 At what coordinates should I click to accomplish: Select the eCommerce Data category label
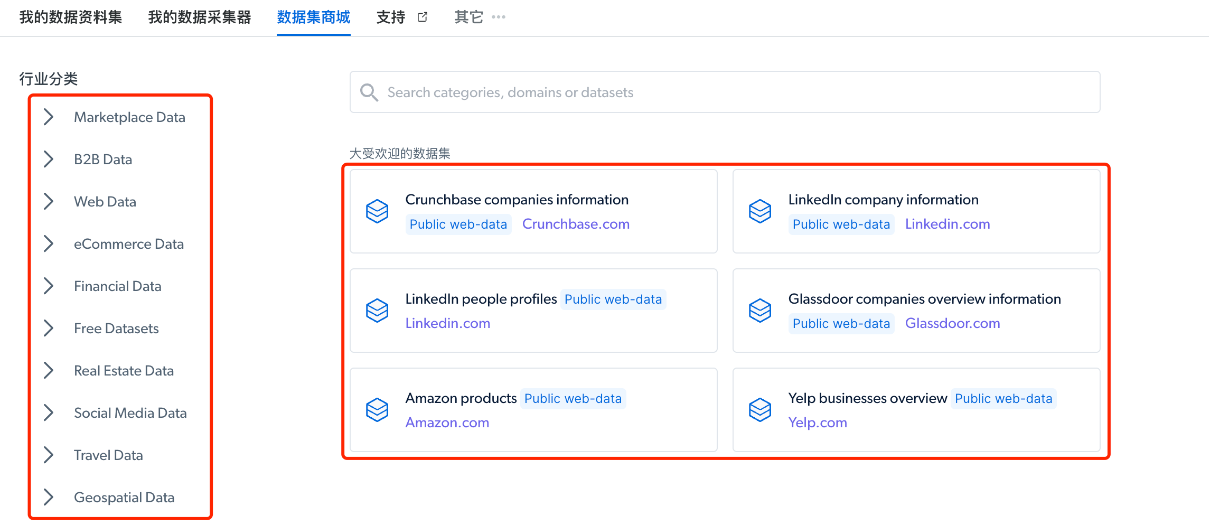[x=129, y=244]
